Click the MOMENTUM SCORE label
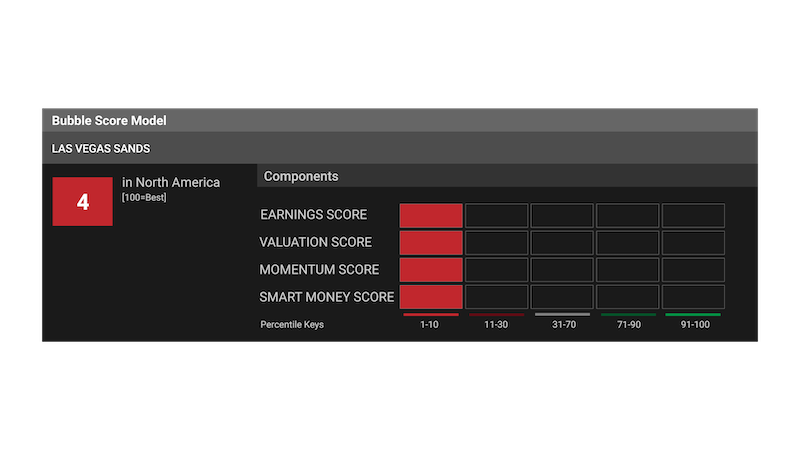The width and height of the screenshot is (800, 450). coord(319,270)
